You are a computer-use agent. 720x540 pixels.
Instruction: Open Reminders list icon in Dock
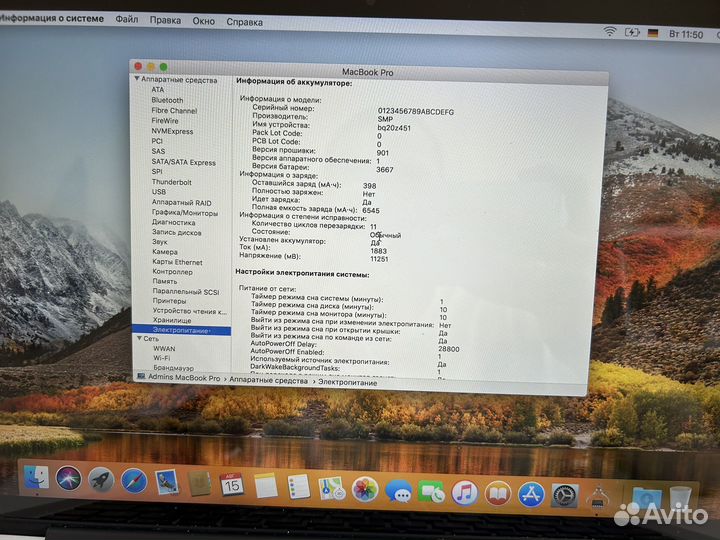point(299,487)
